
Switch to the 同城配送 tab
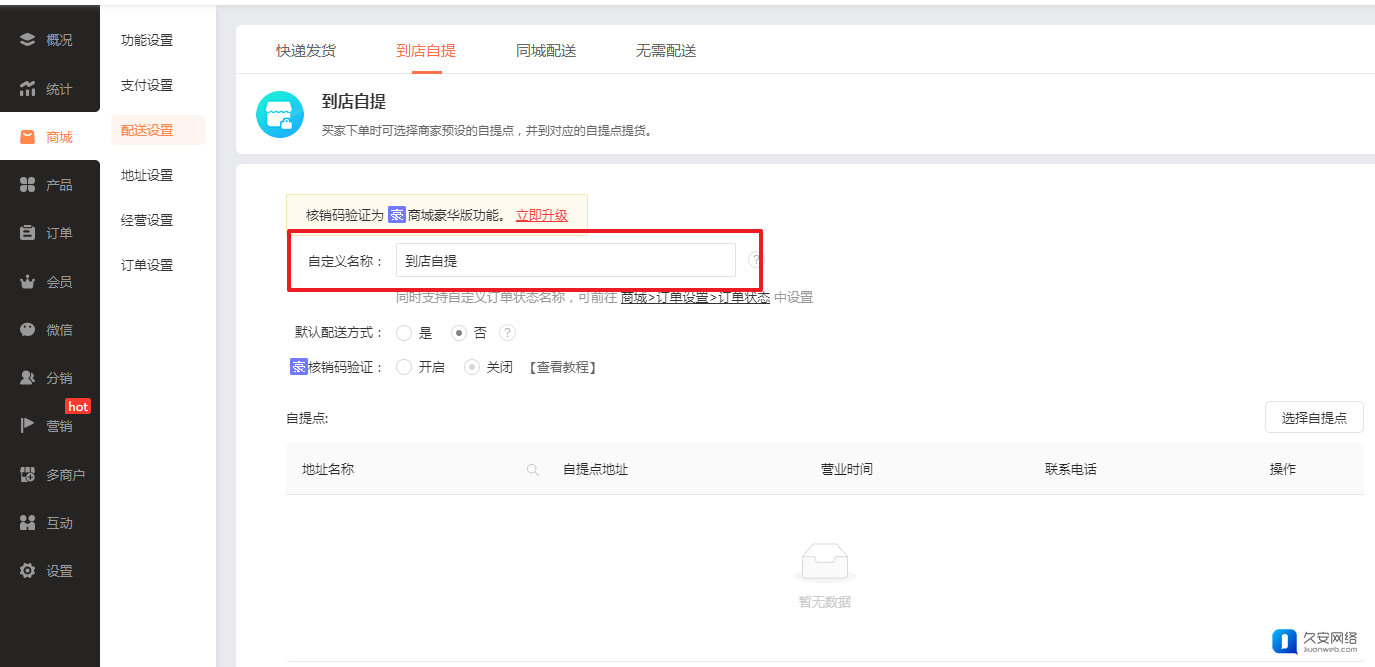[546, 51]
